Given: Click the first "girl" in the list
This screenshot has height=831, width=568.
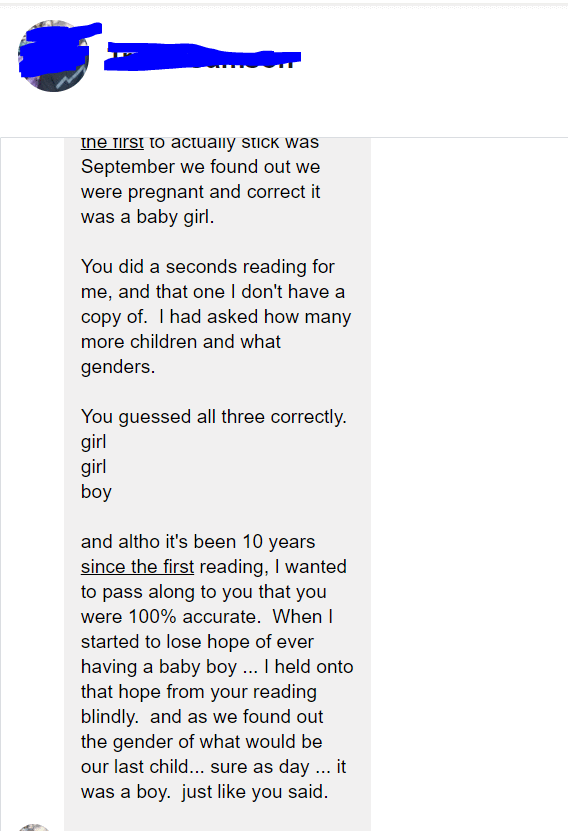Looking at the screenshot, I should click(x=94, y=442).
